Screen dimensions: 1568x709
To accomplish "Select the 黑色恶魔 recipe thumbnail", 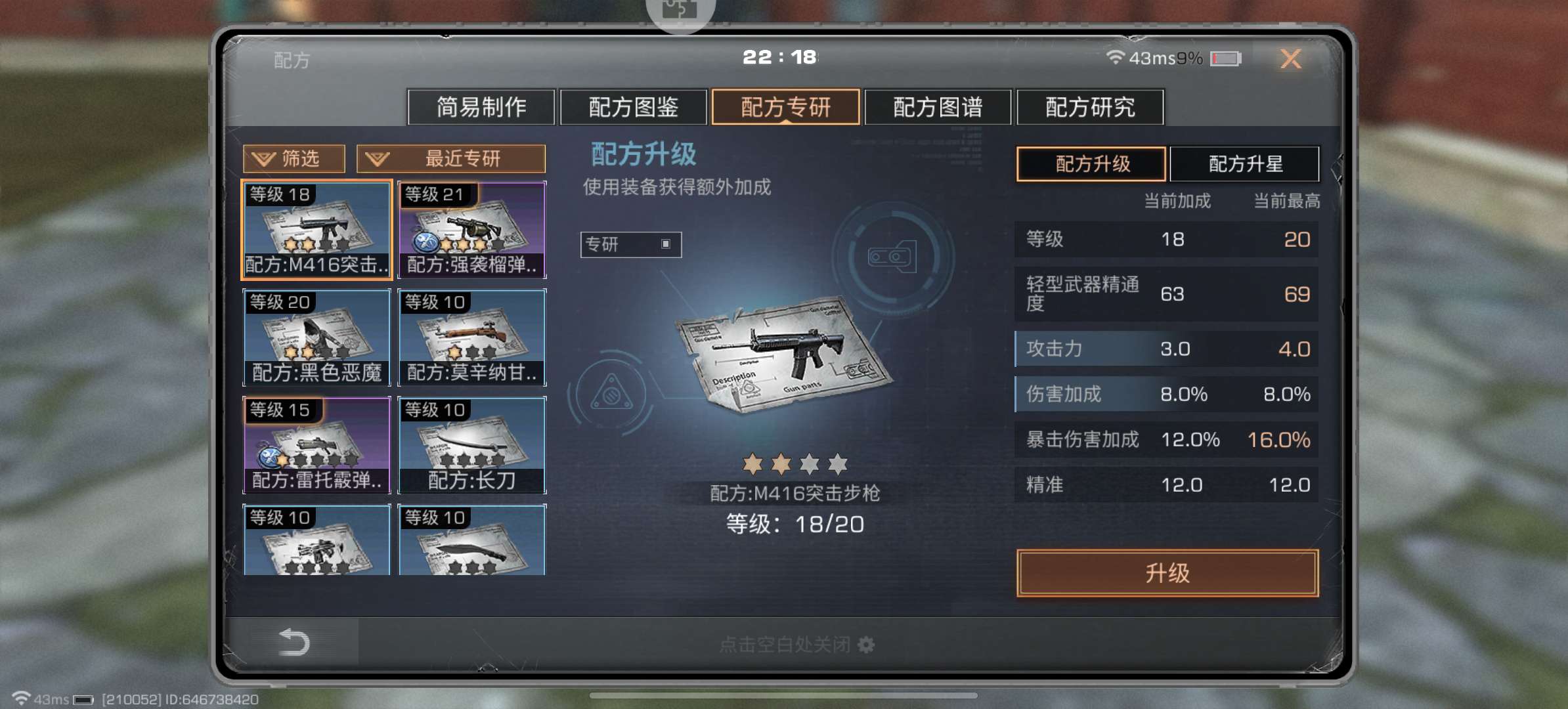I will 317,337.
